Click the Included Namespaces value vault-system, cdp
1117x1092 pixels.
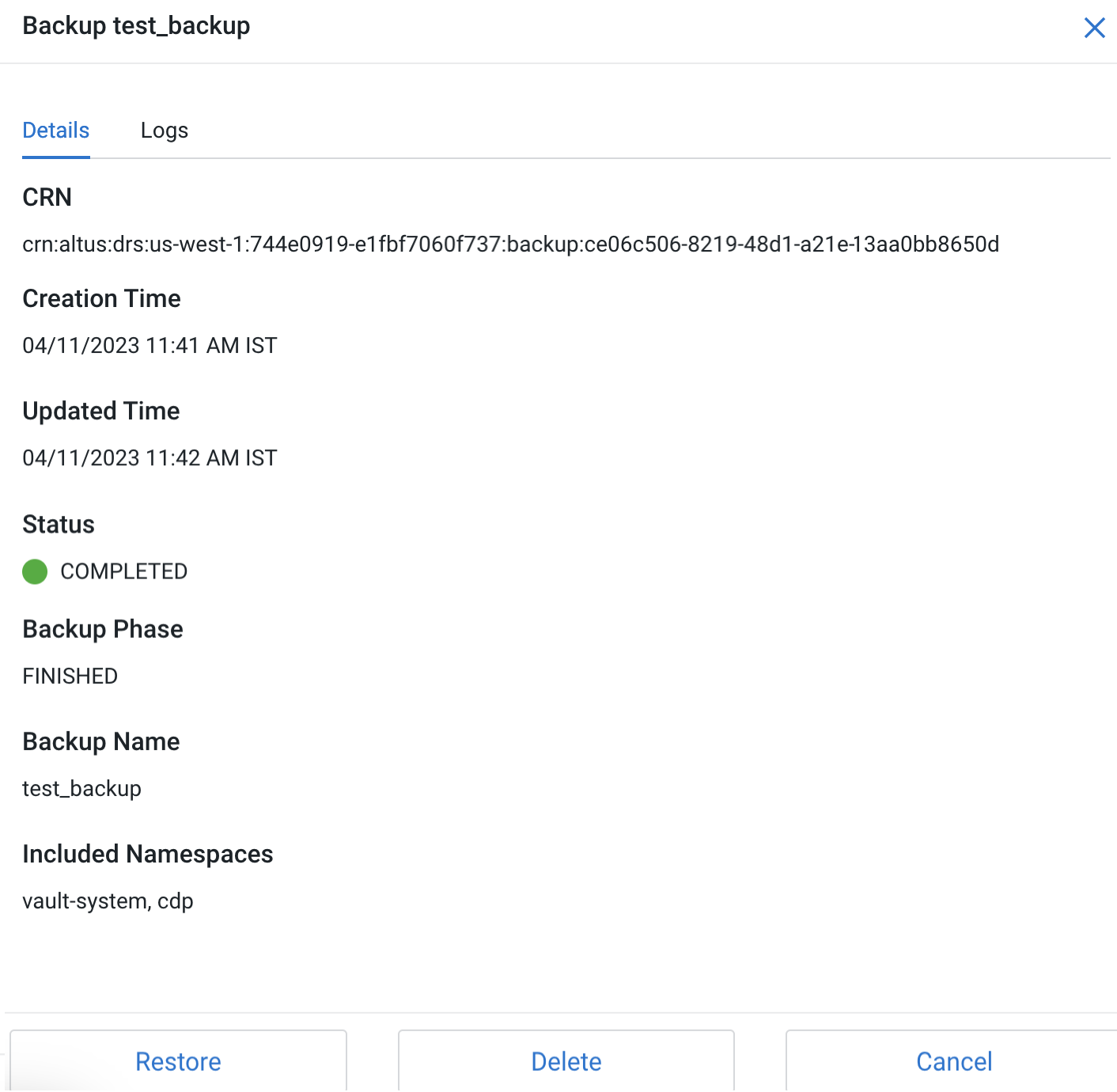(108, 901)
